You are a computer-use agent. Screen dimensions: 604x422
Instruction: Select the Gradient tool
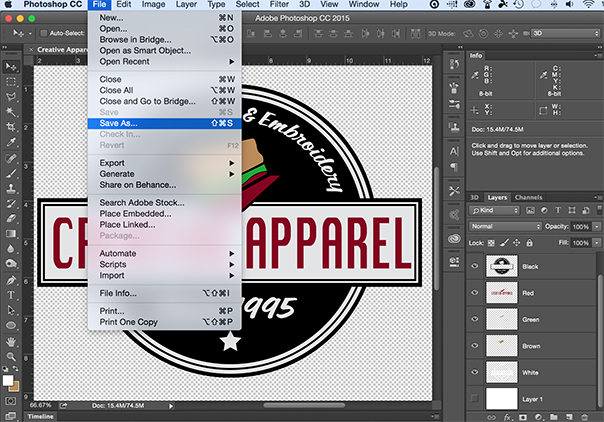coord(11,233)
